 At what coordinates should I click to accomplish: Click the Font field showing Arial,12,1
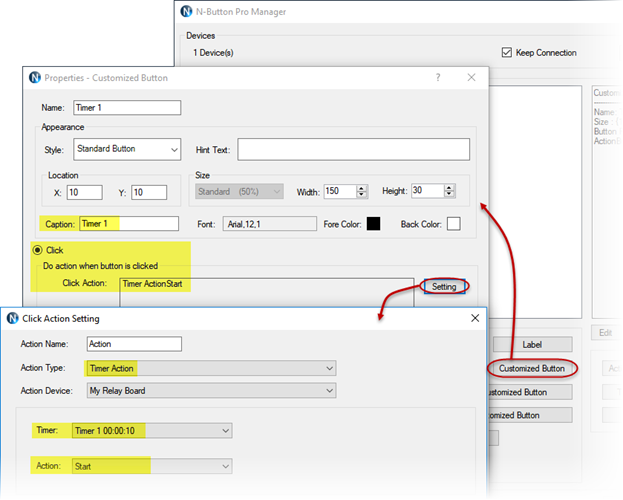click(x=270, y=224)
